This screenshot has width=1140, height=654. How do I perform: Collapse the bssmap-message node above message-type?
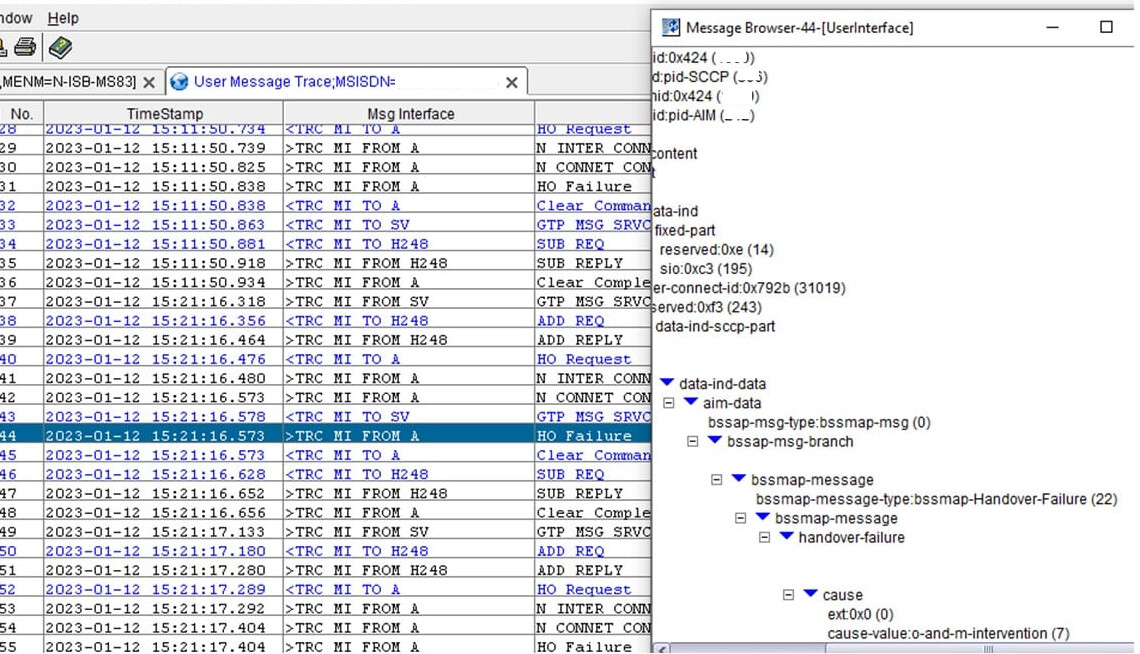[717, 480]
